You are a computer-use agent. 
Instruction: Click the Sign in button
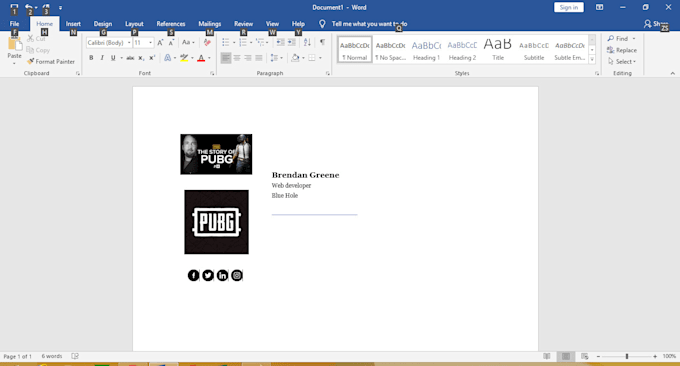569,7
